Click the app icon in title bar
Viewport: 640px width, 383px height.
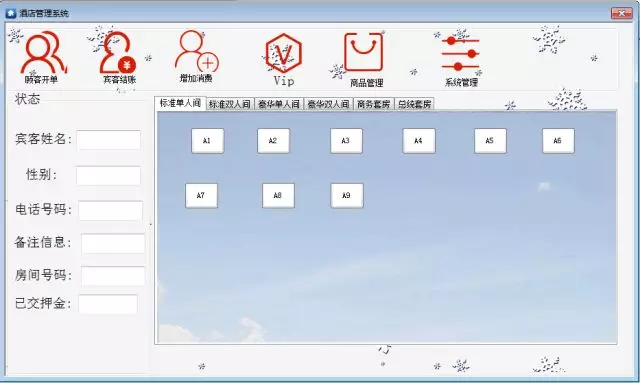click(x=11, y=13)
